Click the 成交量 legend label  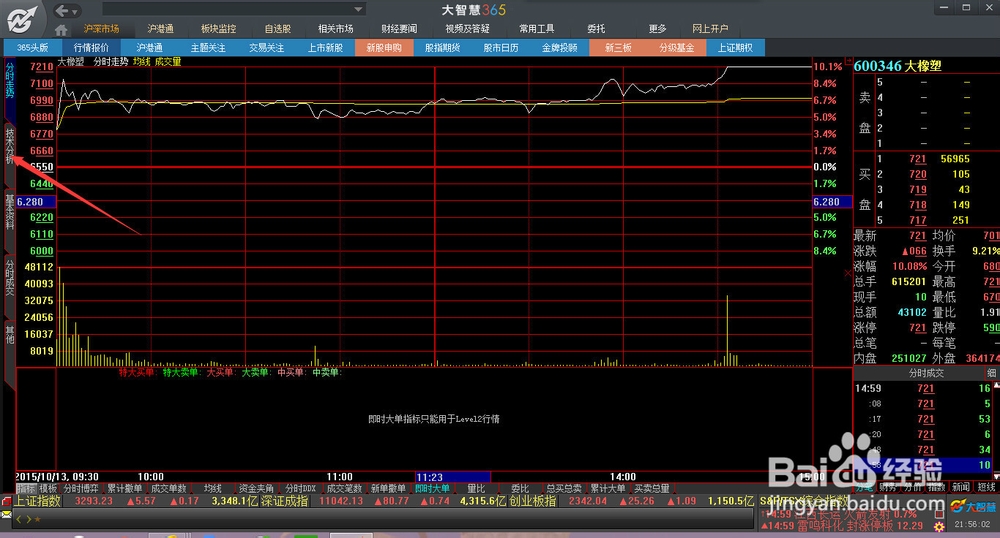[x=168, y=62]
